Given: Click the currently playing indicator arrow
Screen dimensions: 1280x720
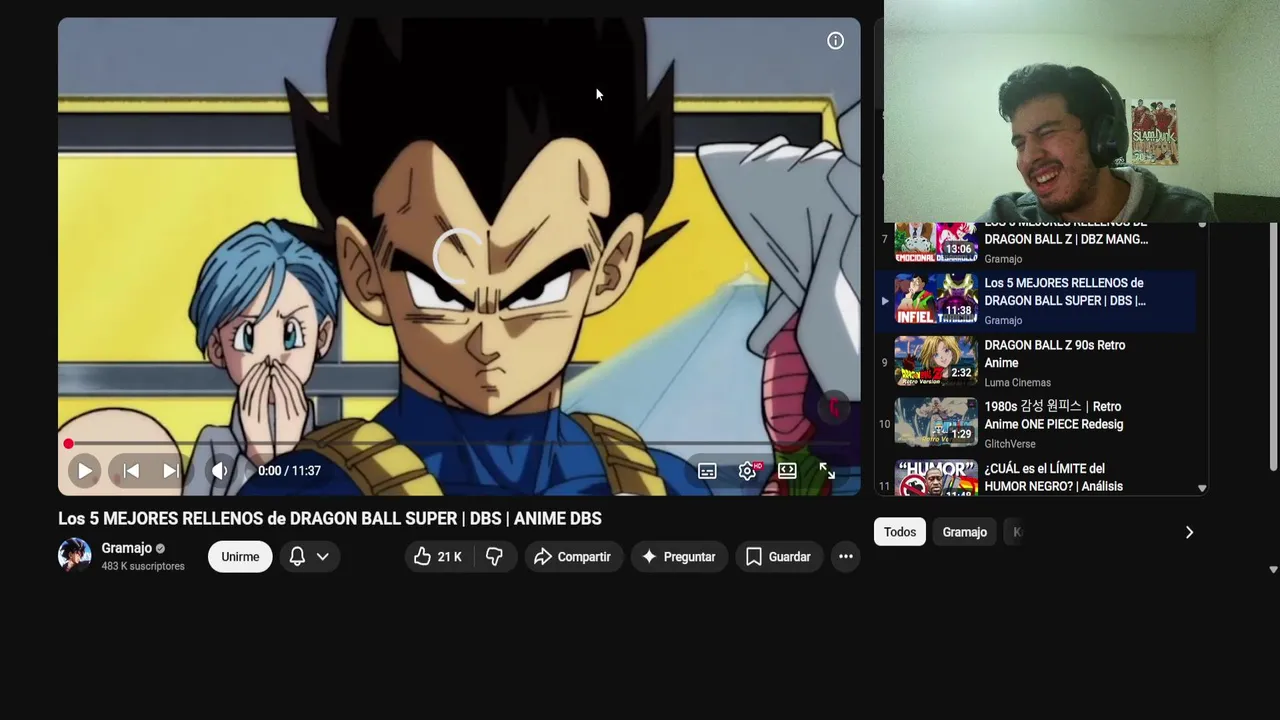Looking at the screenshot, I should pos(884,300).
